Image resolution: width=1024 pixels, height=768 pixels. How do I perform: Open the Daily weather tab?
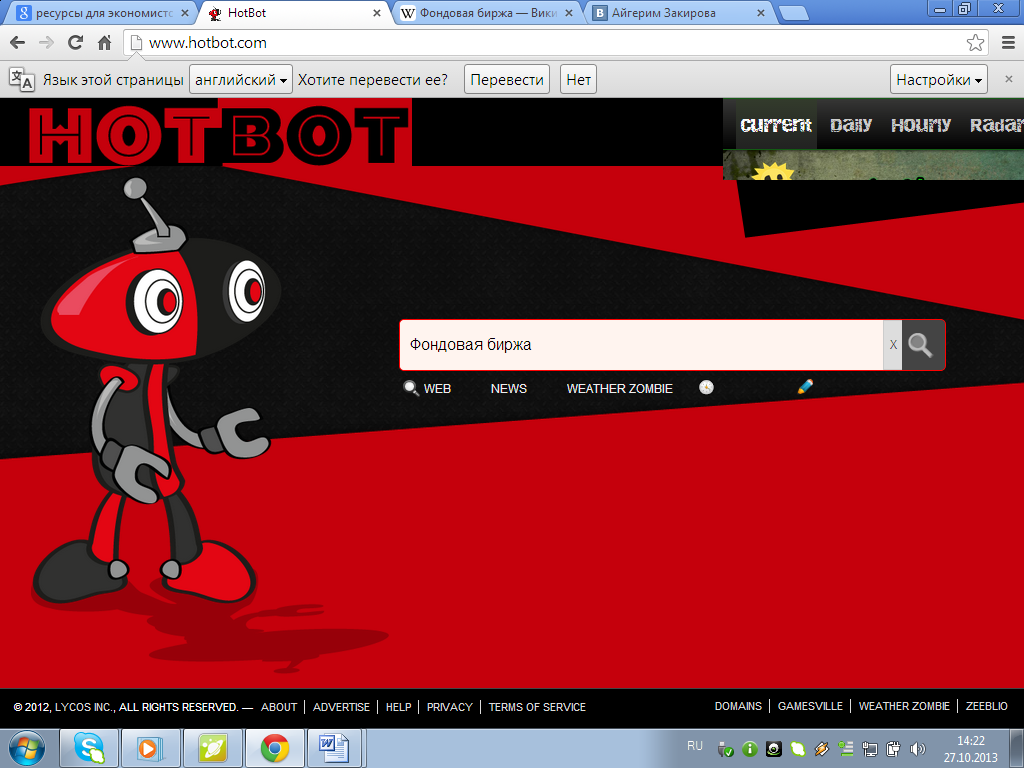point(850,125)
